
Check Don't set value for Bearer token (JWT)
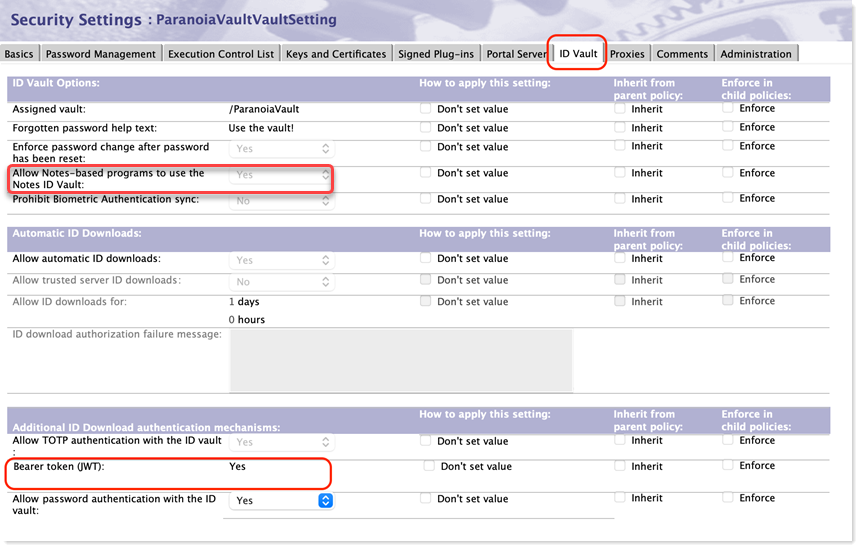click(x=429, y=466)
